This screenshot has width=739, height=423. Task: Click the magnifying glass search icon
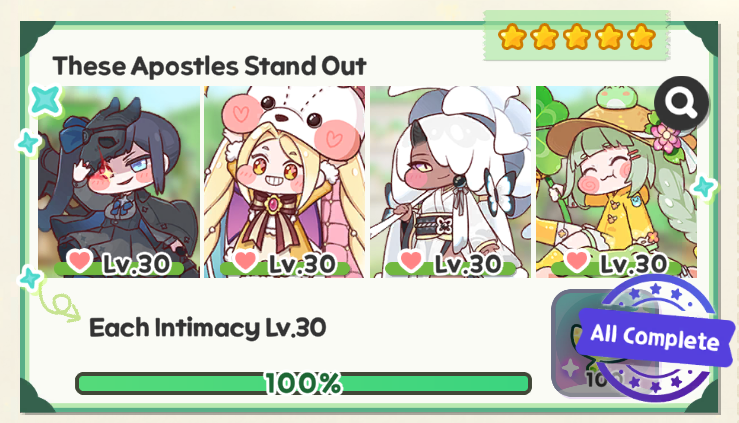click(682, 102)
